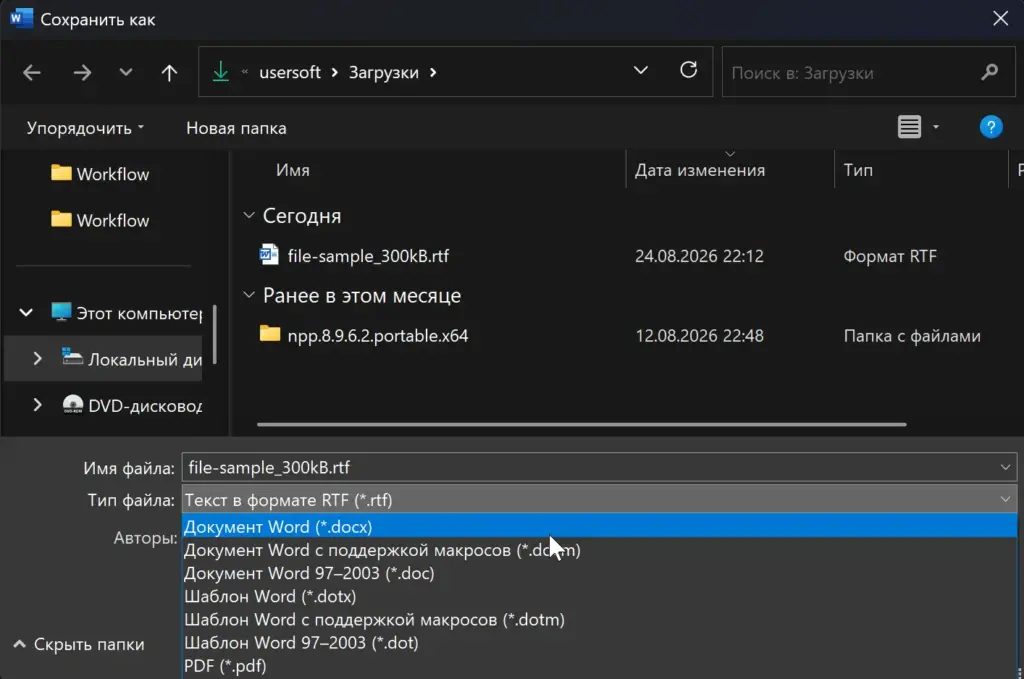Go forward with the right arrow button
This screenshot has width=1024, height=679.
coord(82,72)
